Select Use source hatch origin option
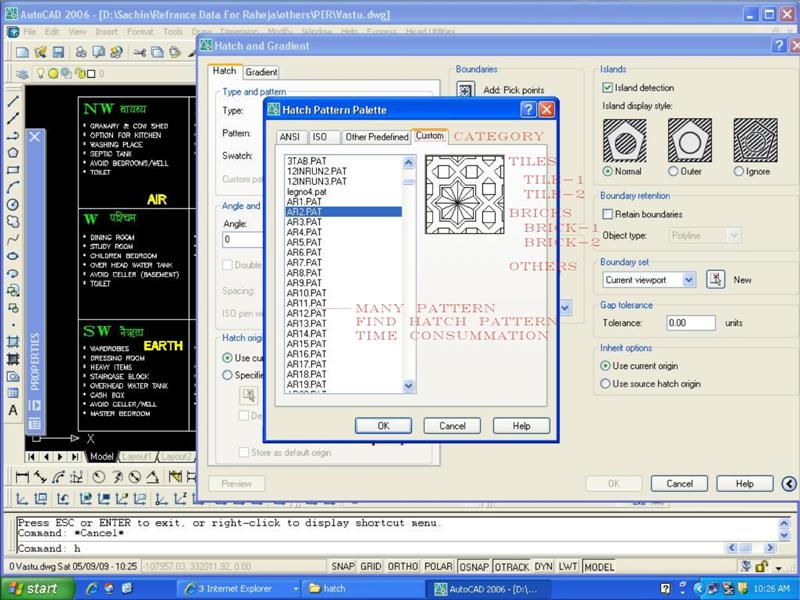 606,384
